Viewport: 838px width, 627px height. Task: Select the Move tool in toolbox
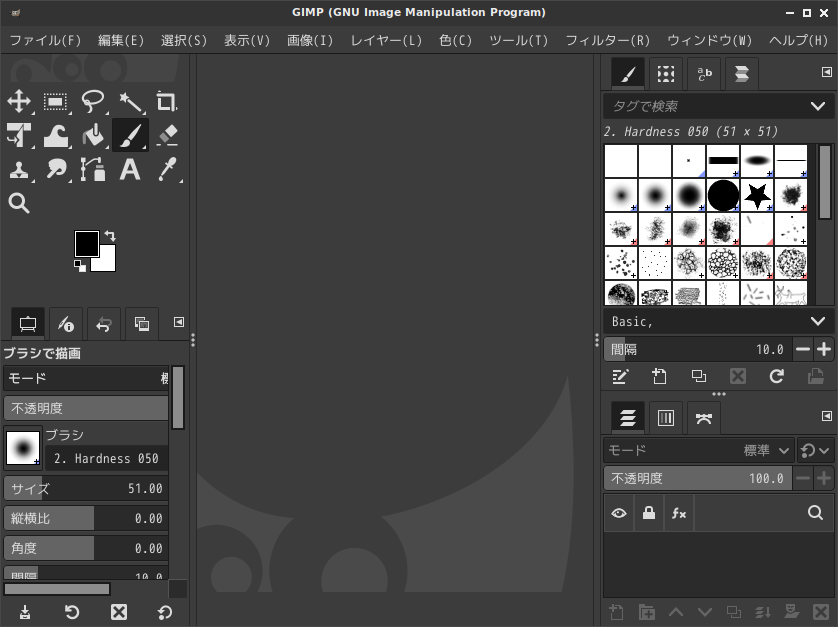click(x=19, y=101)
